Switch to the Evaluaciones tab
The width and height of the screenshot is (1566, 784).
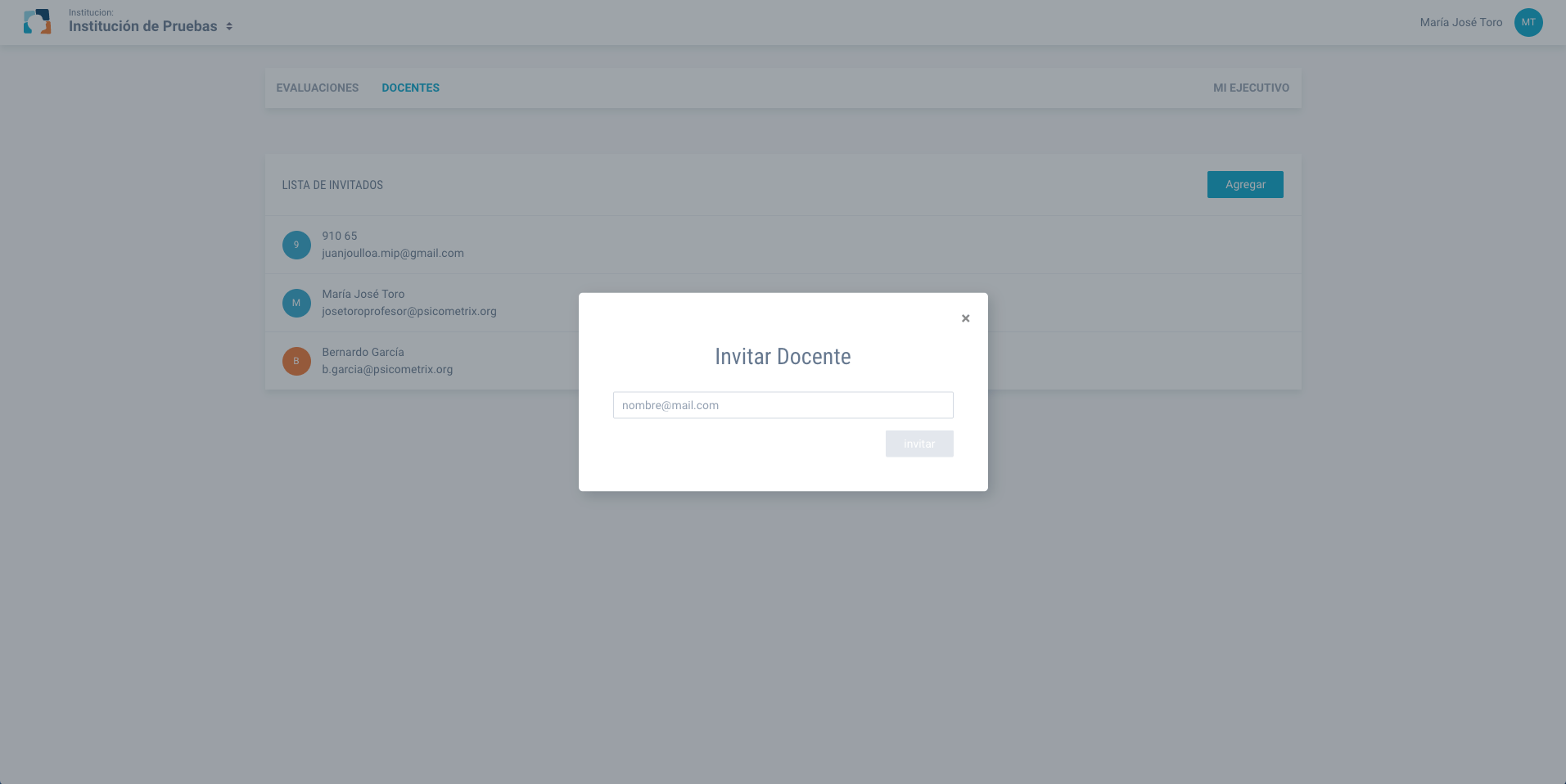tap(317, 88)
